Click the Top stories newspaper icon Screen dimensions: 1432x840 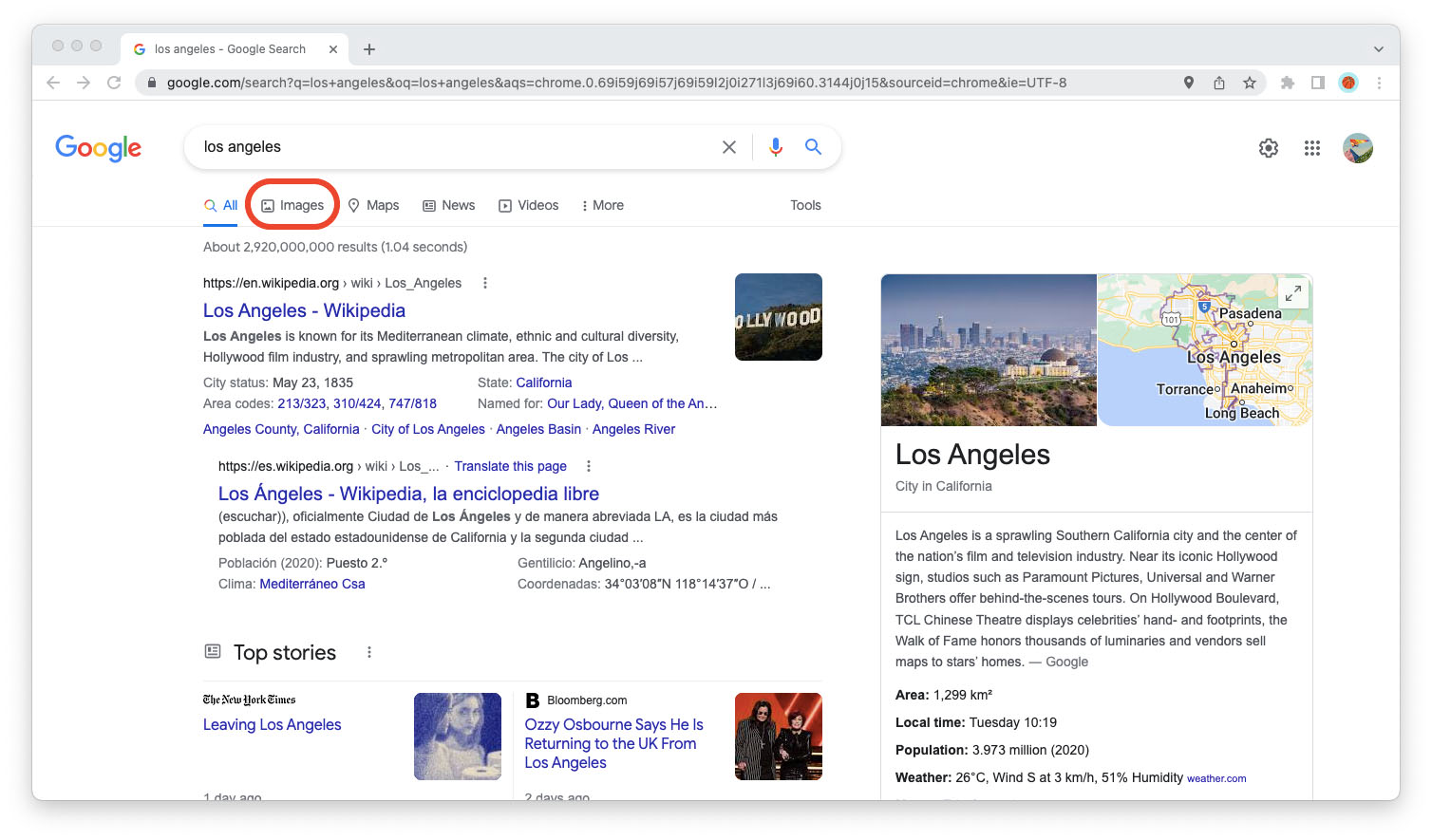(x=213, y=651)
